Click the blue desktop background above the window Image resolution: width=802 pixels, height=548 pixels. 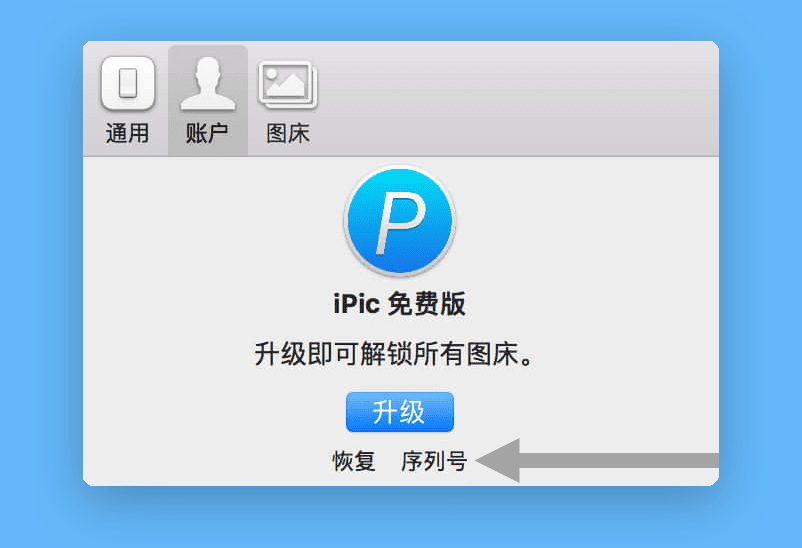(x=400, y=20)
